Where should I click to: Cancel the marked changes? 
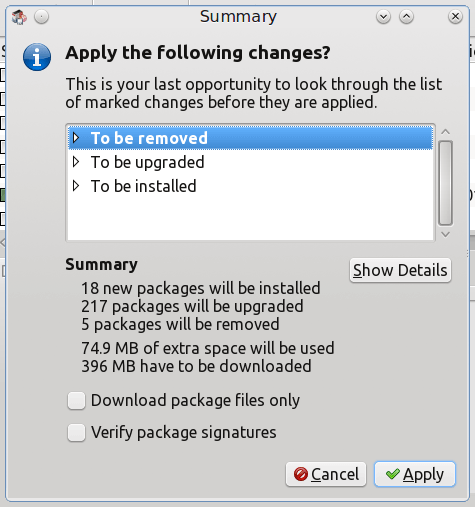click(x=326, y=474)
